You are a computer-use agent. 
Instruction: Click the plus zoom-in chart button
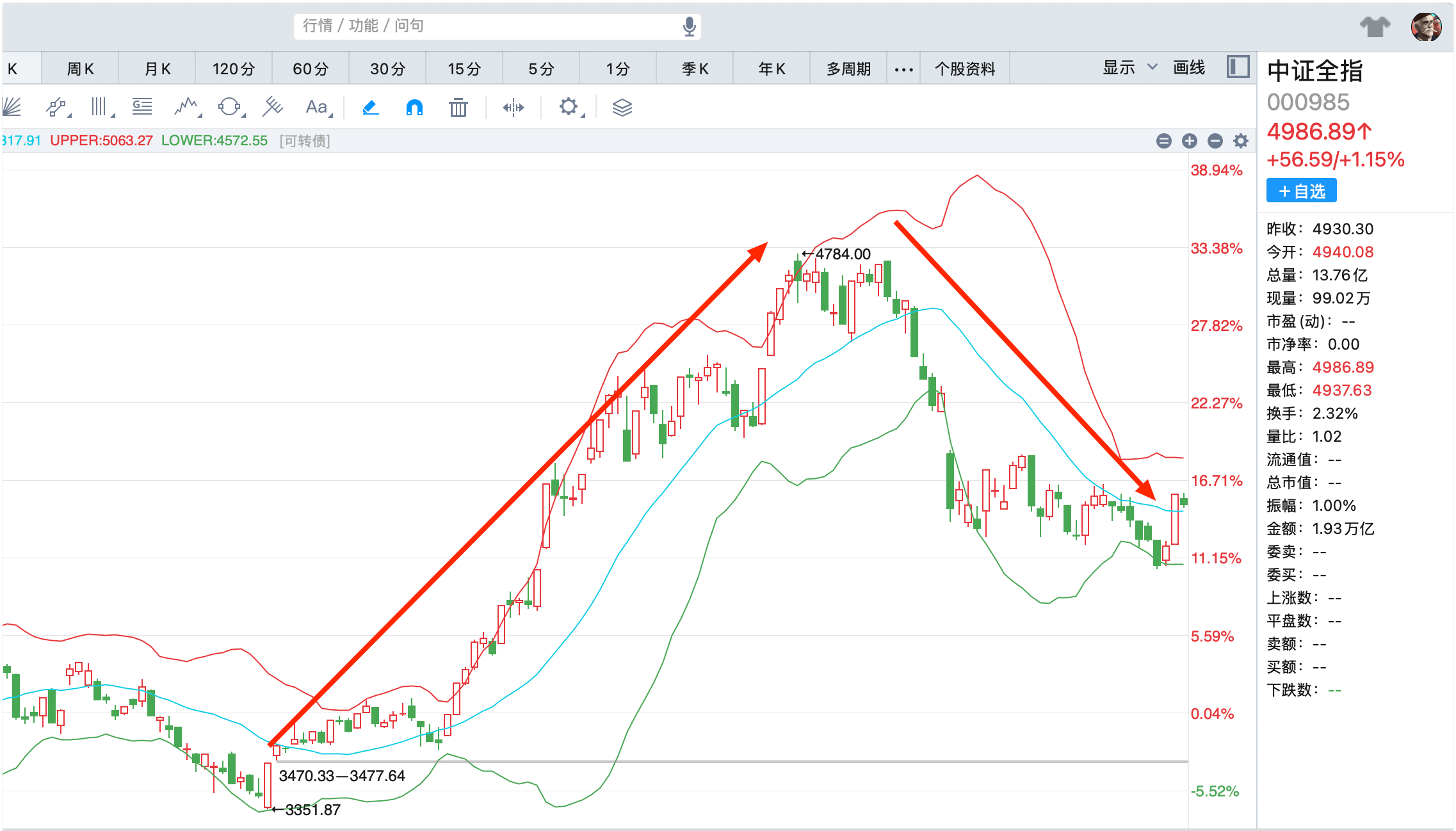coord(1189,141)
